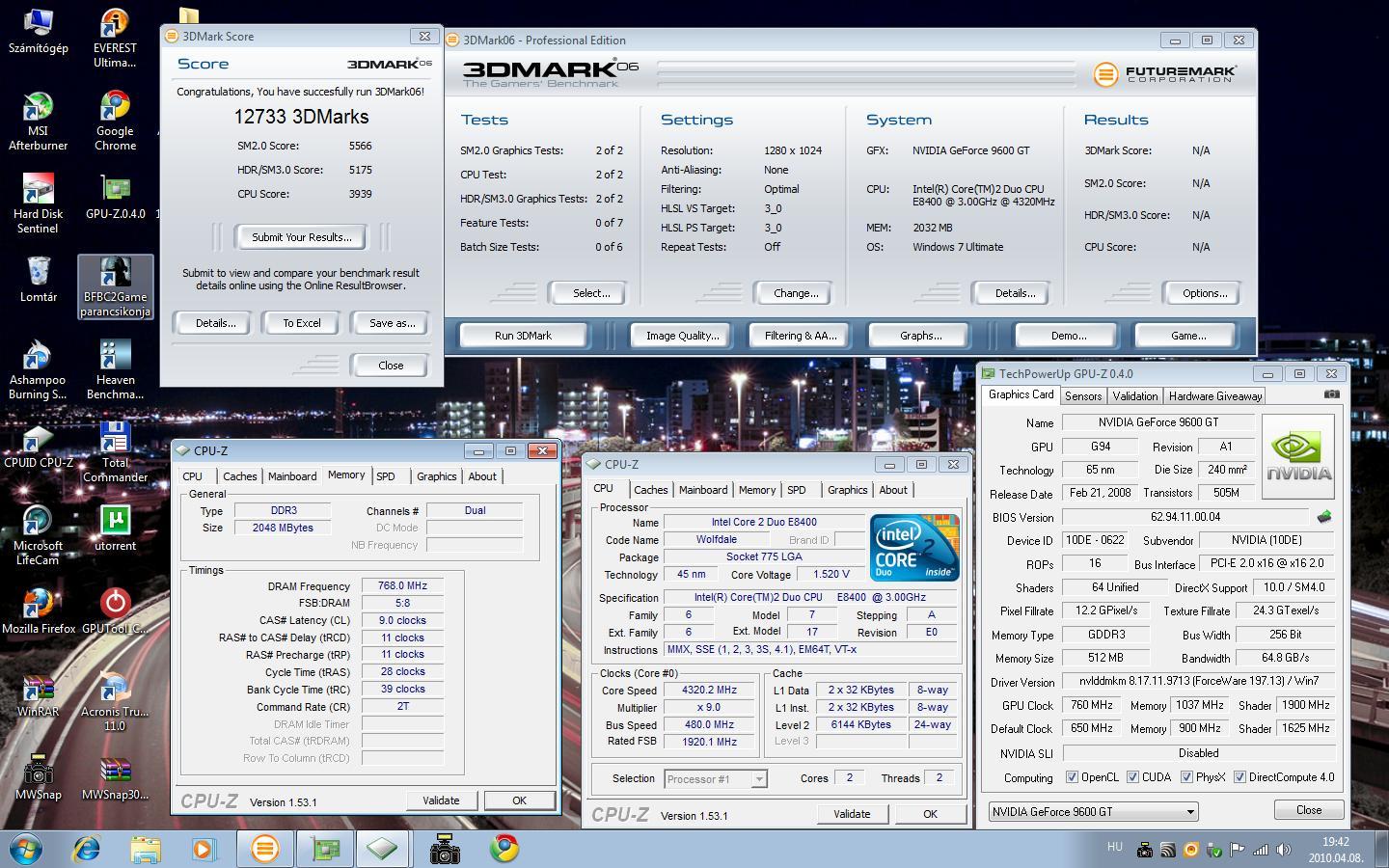The height and width of the screenshot is (868, 1389).
Task: Switch to the 3DMark06 taskbar button
Action: 264,849
